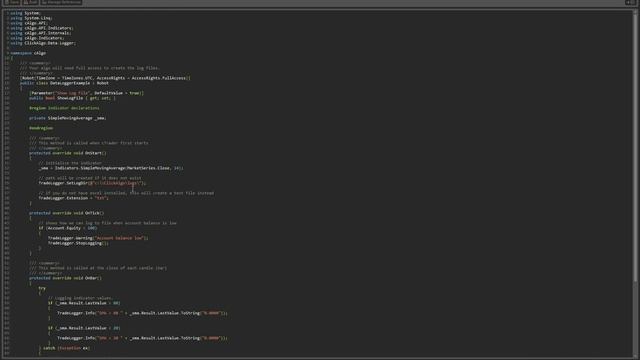Screen dimensions: 640x360
Task: Click the Robot attribute line with AccessRights.FullAccess
Action: click(x=105, y=78)
